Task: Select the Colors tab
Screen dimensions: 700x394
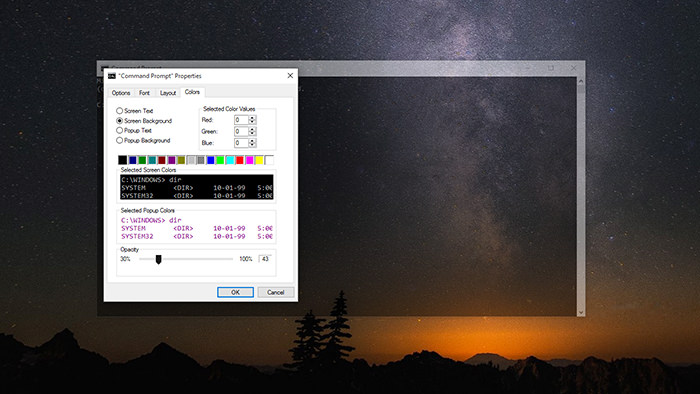Action: point(192,92)
